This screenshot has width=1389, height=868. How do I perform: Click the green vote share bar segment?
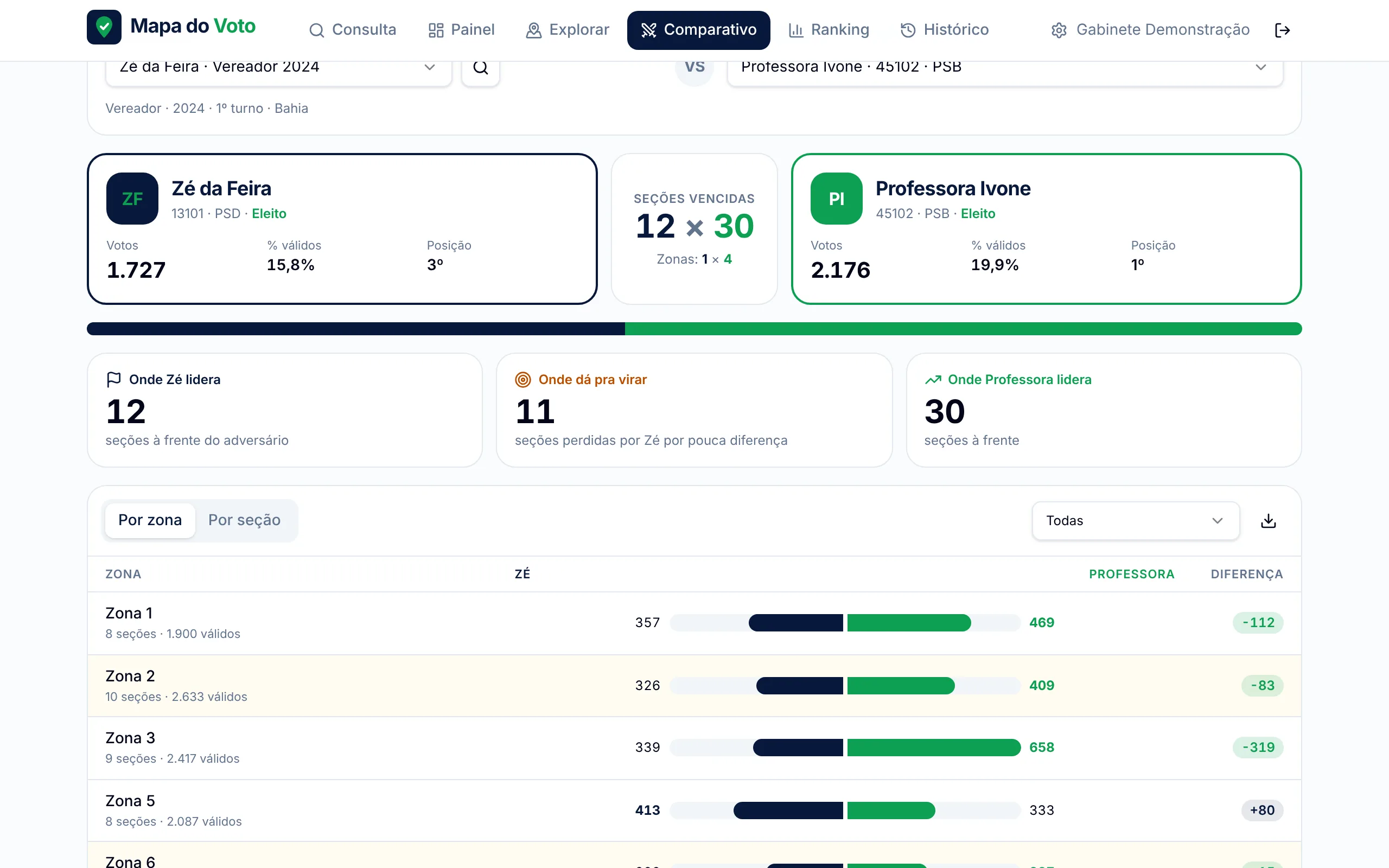(963, 329)
